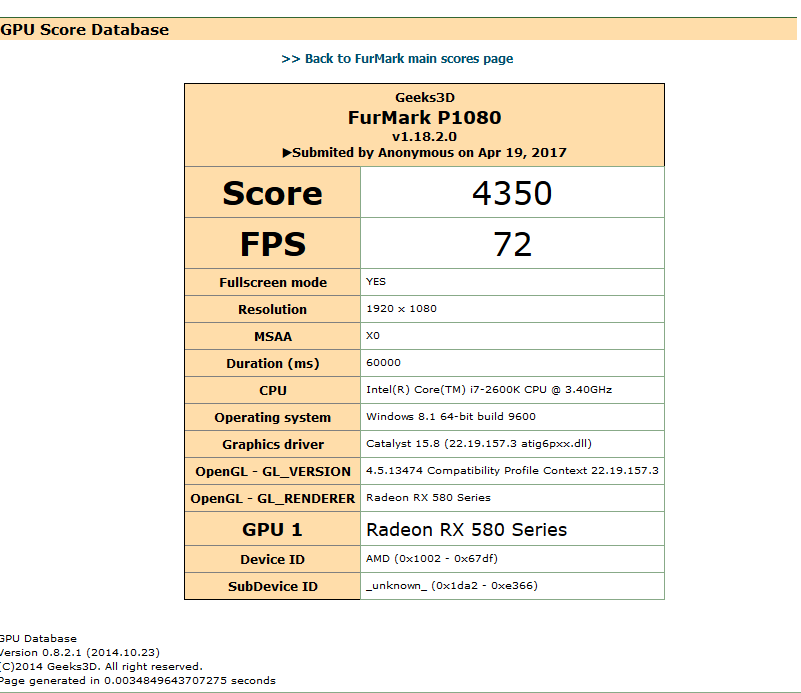Select the Intel Core i7-2600K CPU value
Image resolution: width=801 pixels, height=693 pixels.
point(489,390)
